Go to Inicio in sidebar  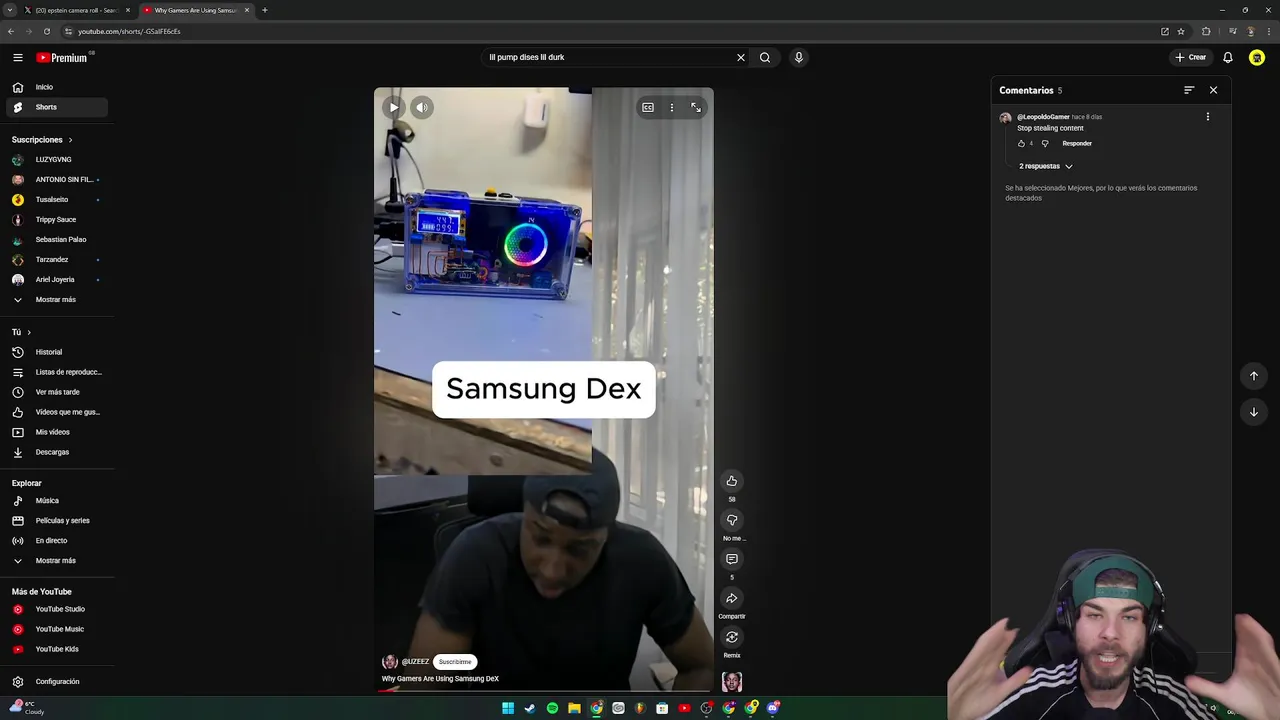(x=57, y=87)
